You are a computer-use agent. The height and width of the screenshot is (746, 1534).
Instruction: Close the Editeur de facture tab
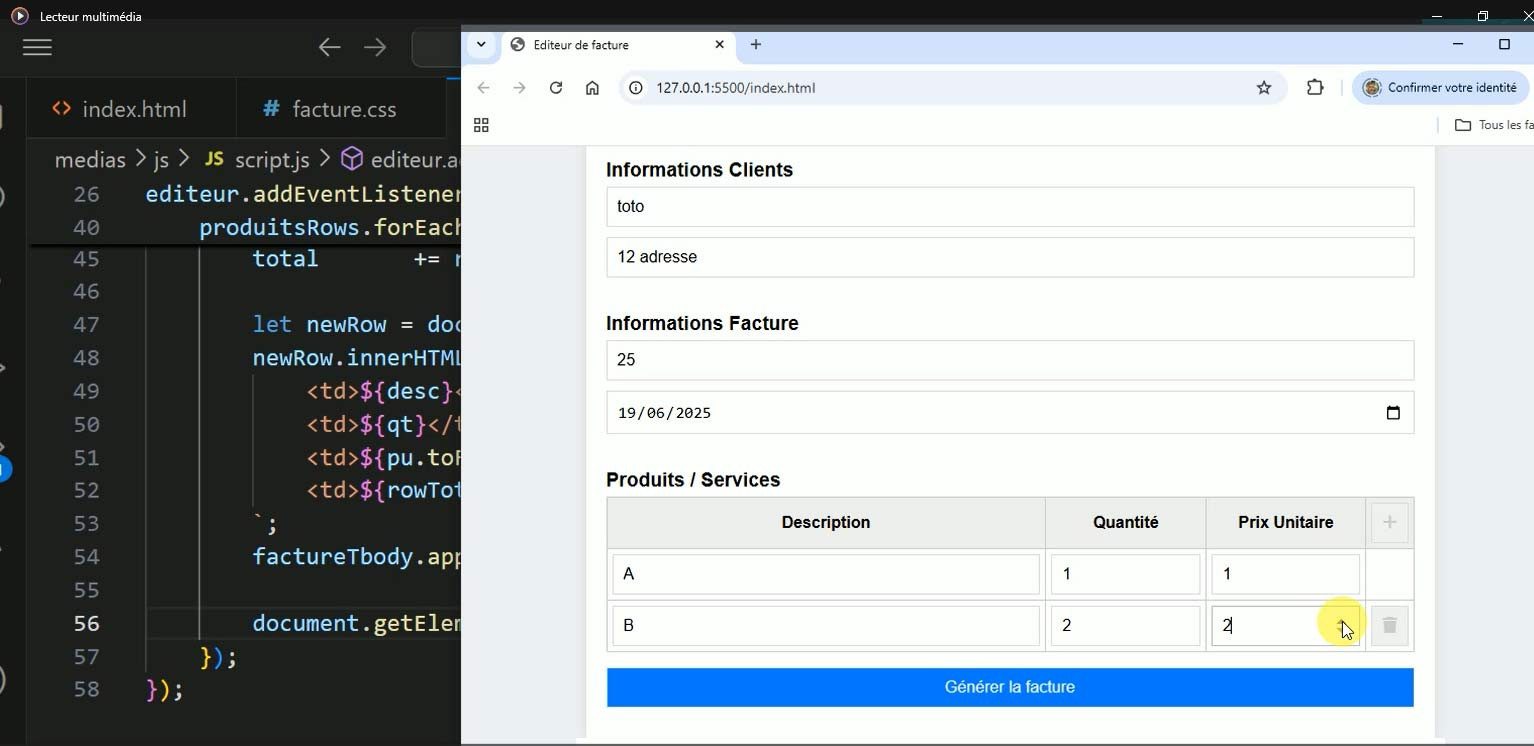click(x=720, y=44)
